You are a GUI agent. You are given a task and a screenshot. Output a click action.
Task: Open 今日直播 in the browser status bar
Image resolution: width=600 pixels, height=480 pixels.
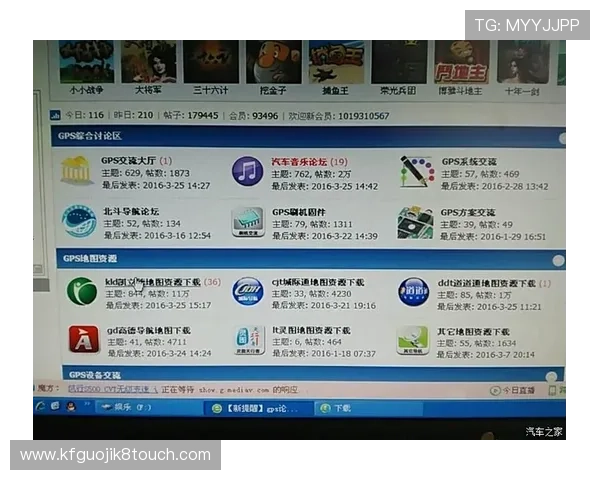pyautogui.click(x=513, y=390)
